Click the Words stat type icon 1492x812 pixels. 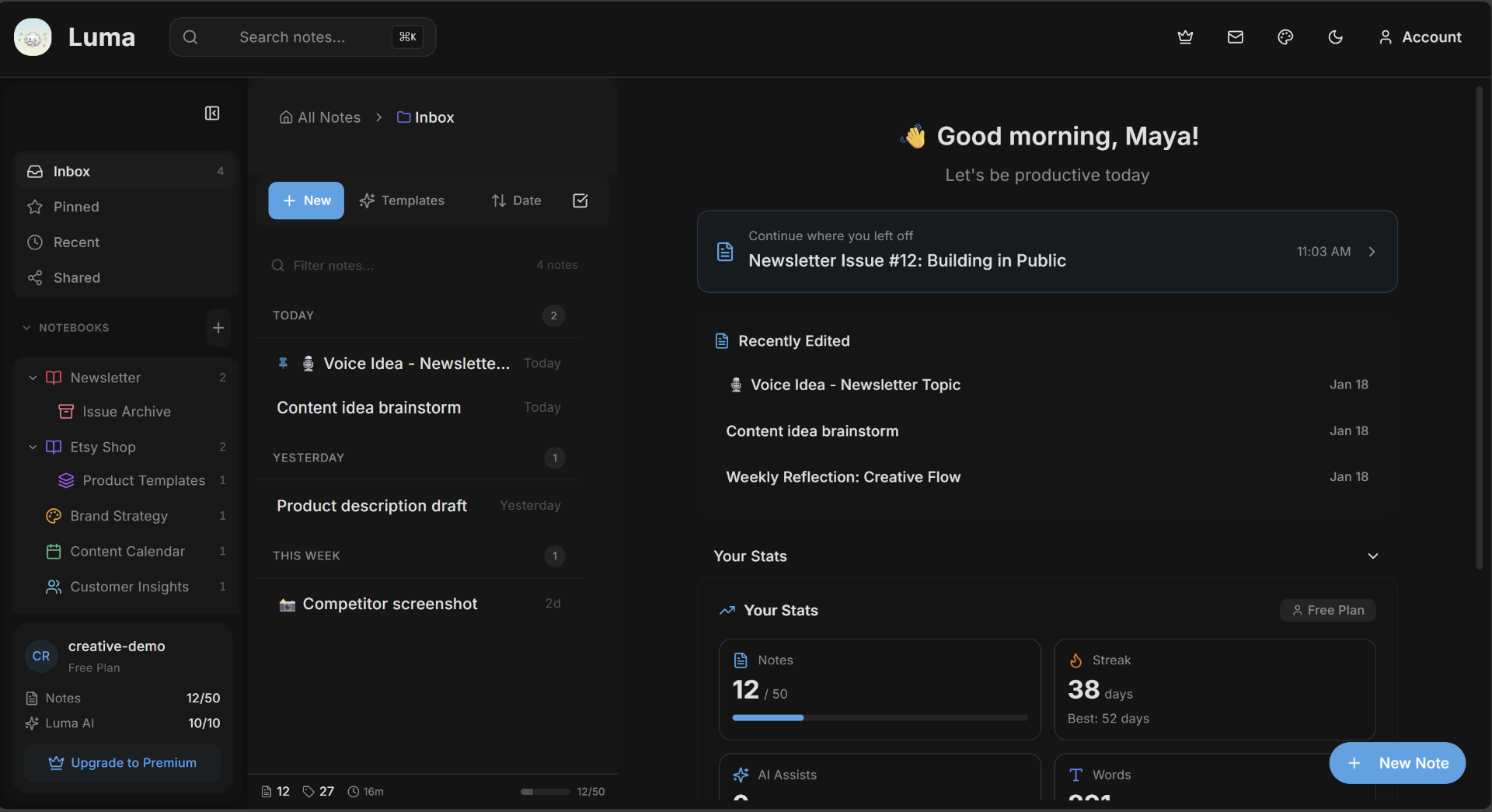pyautogui.click(x=1076, y=775)
